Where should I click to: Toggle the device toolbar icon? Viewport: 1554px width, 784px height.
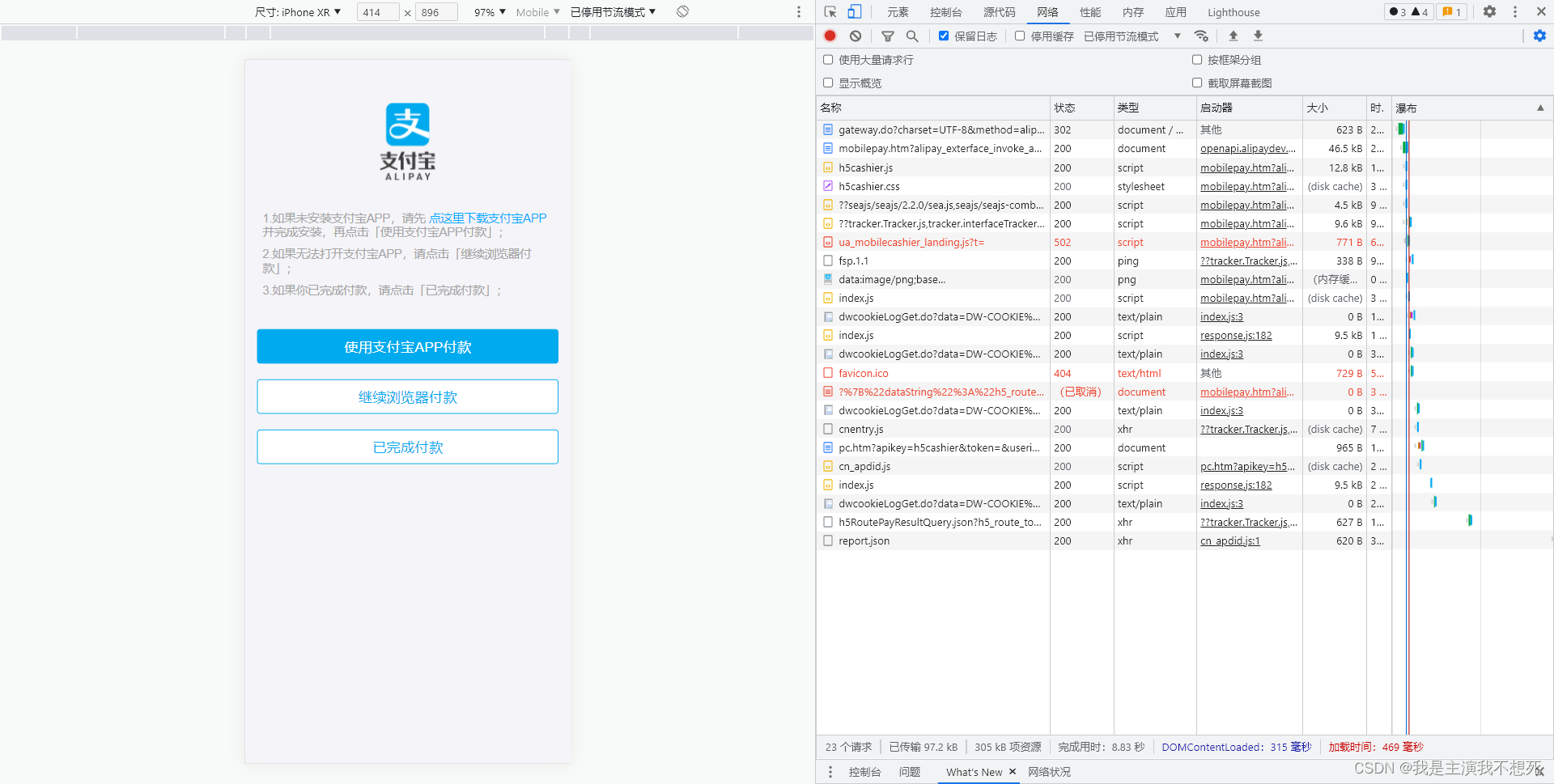855,11
